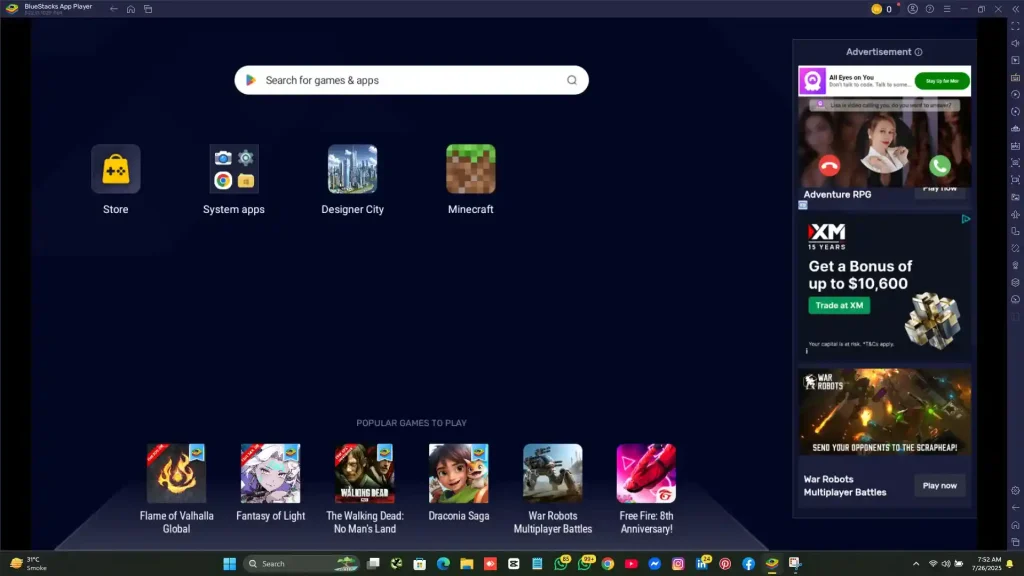
Task: Open Flame of Valhalla Global game
Action: click(x=176, y=473)
